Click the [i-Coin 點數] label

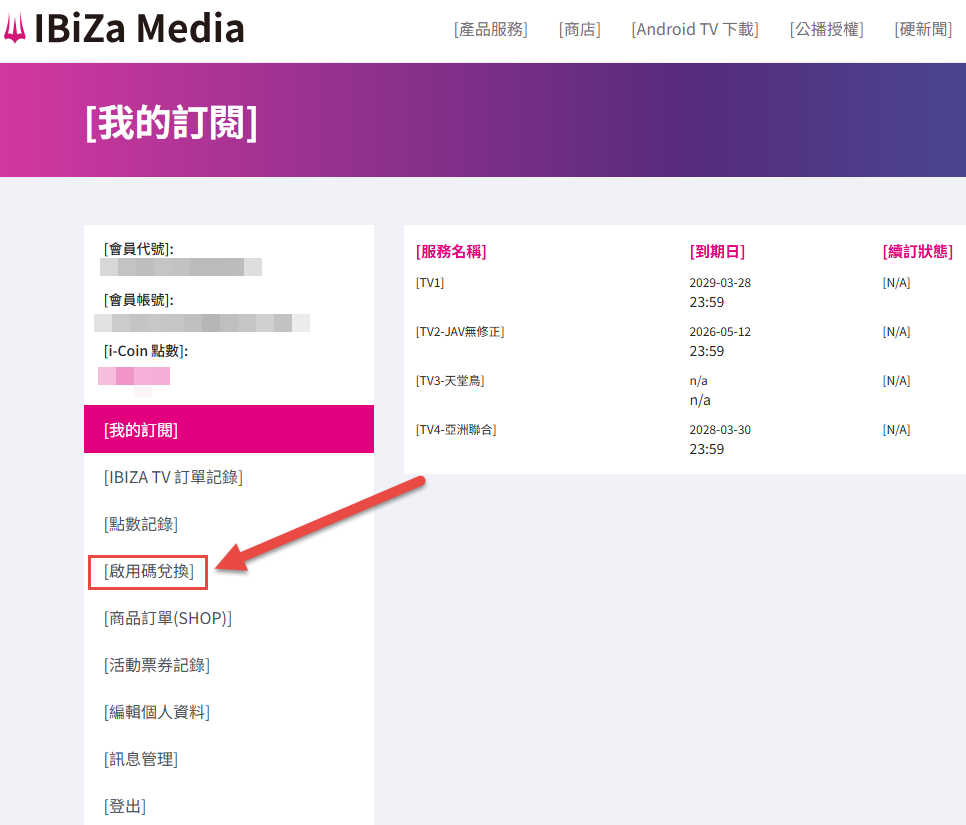point(146,351)
